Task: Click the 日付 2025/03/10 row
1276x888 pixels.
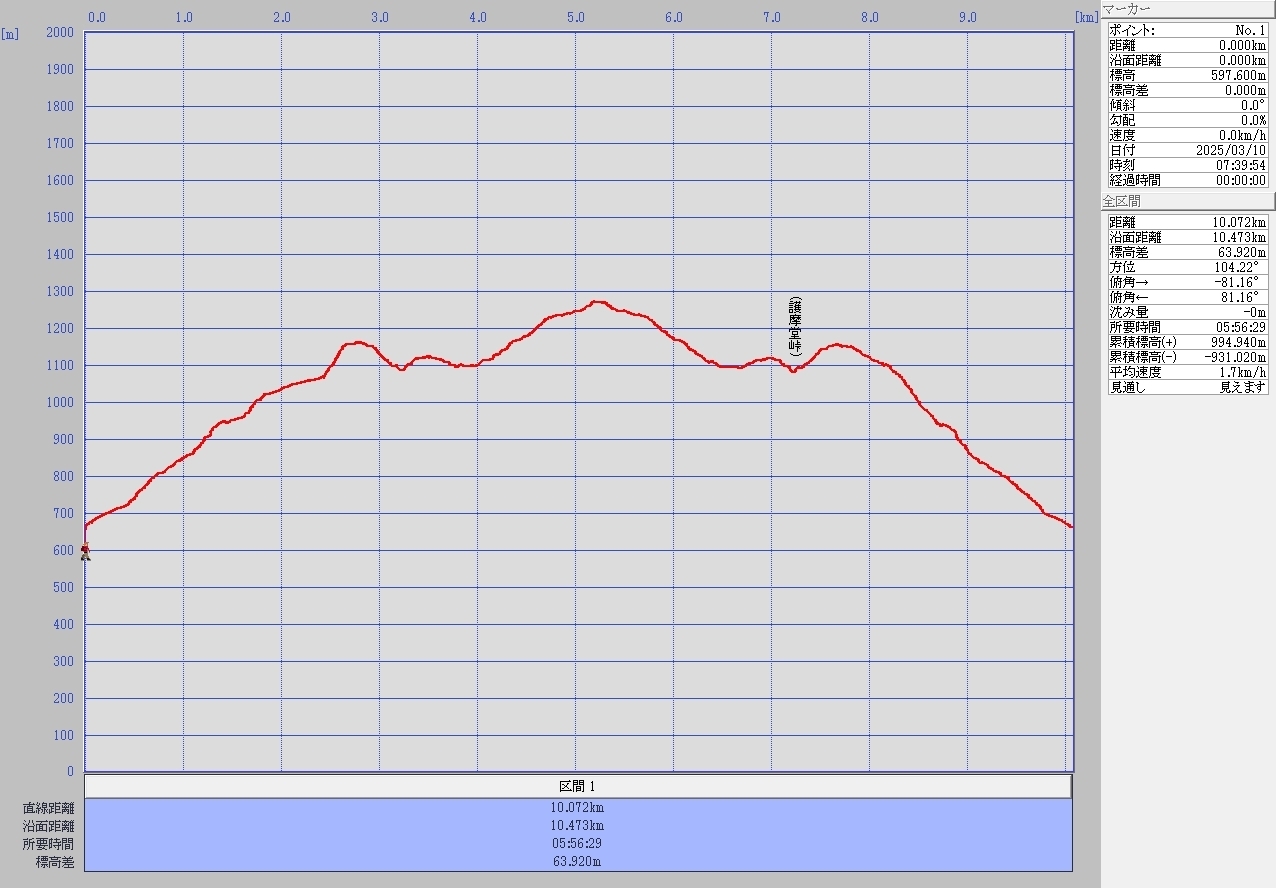Action: tap(1187, 150)
